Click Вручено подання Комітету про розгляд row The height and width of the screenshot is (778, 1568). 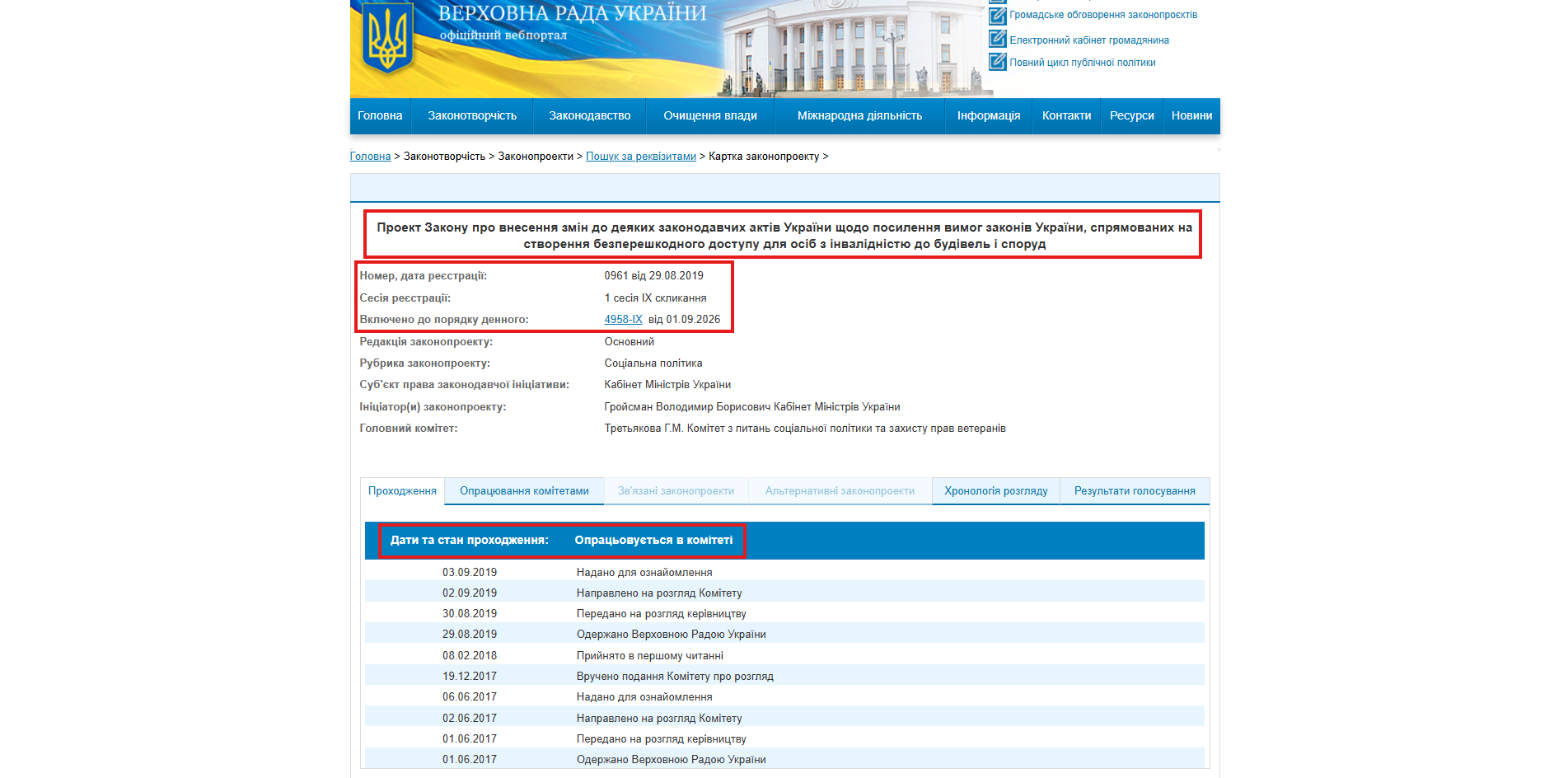coord(784,677)
